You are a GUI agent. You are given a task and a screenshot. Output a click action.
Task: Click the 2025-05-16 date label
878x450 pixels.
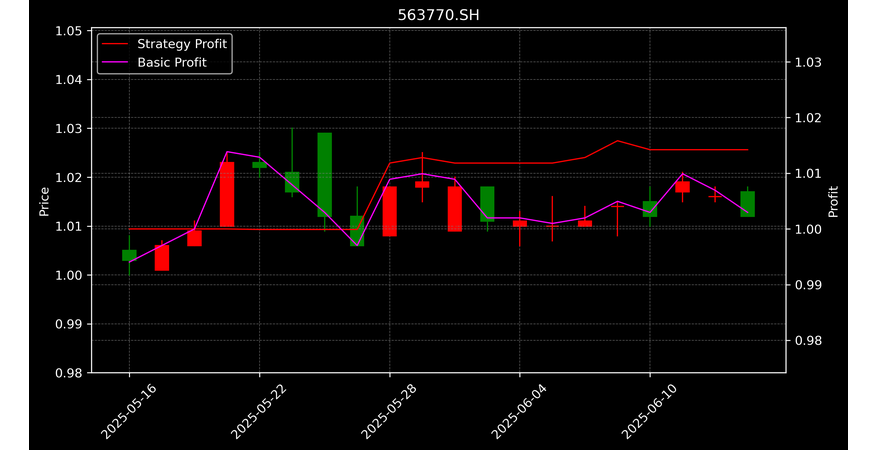[x=129, y=411]
